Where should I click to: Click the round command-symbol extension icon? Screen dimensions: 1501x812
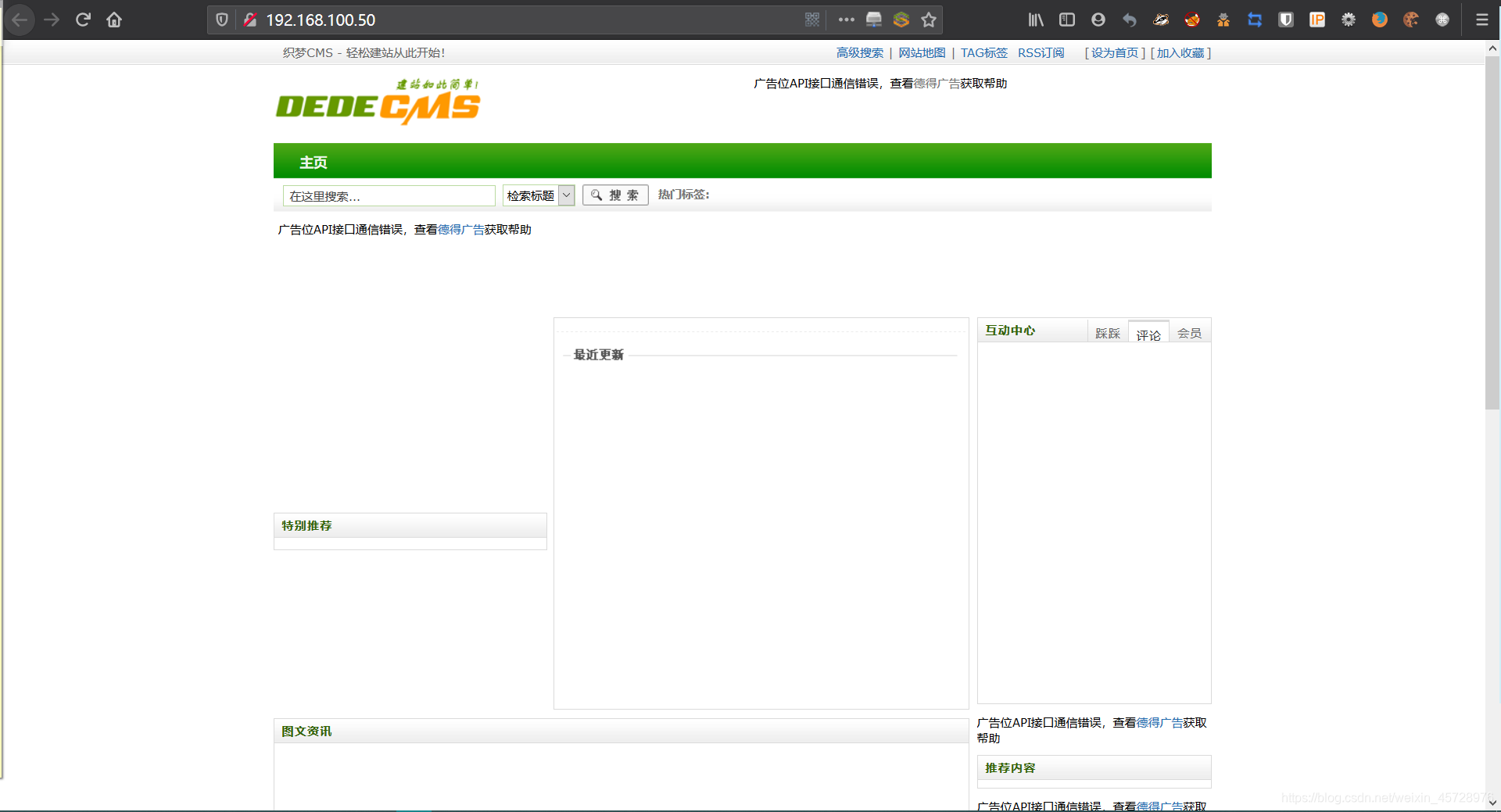point(1442,20)
